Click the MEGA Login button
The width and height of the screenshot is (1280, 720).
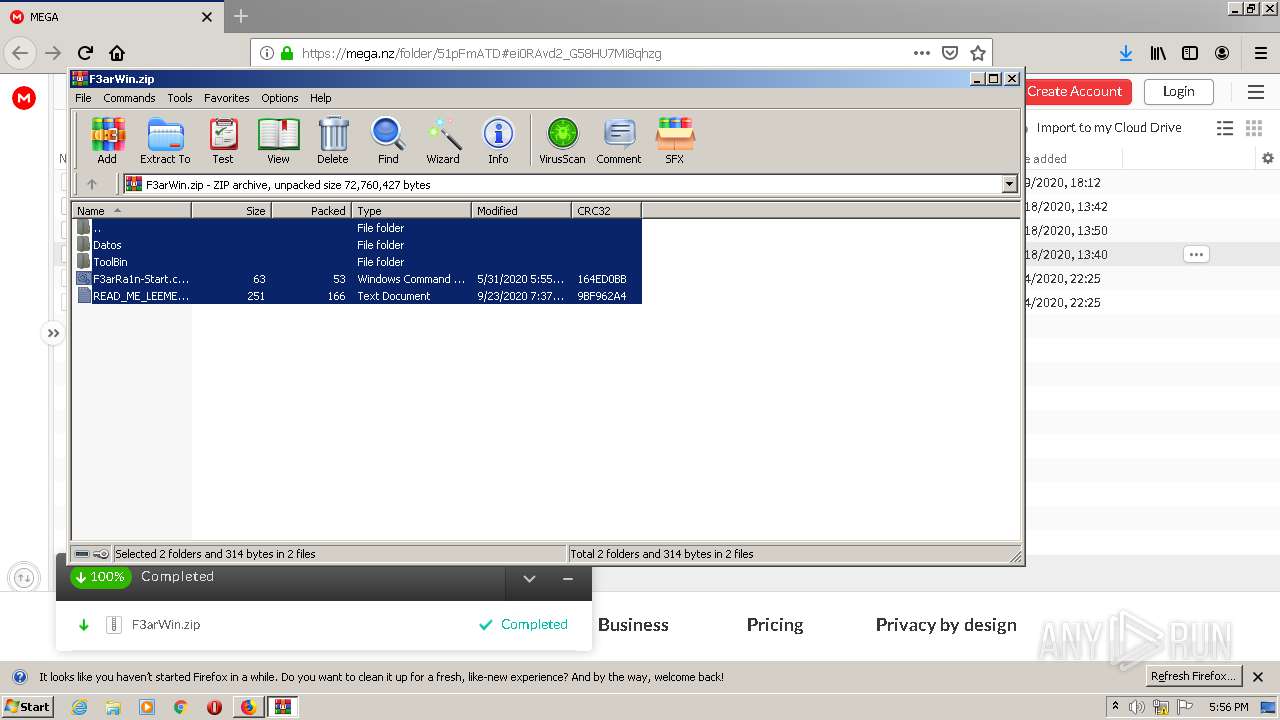(1178, 91)
